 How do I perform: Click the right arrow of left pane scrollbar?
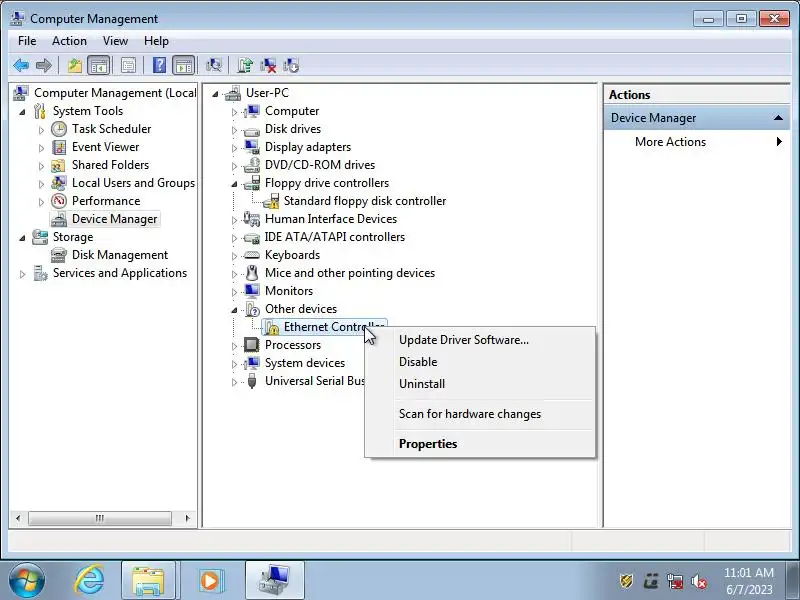coord(187,518)
